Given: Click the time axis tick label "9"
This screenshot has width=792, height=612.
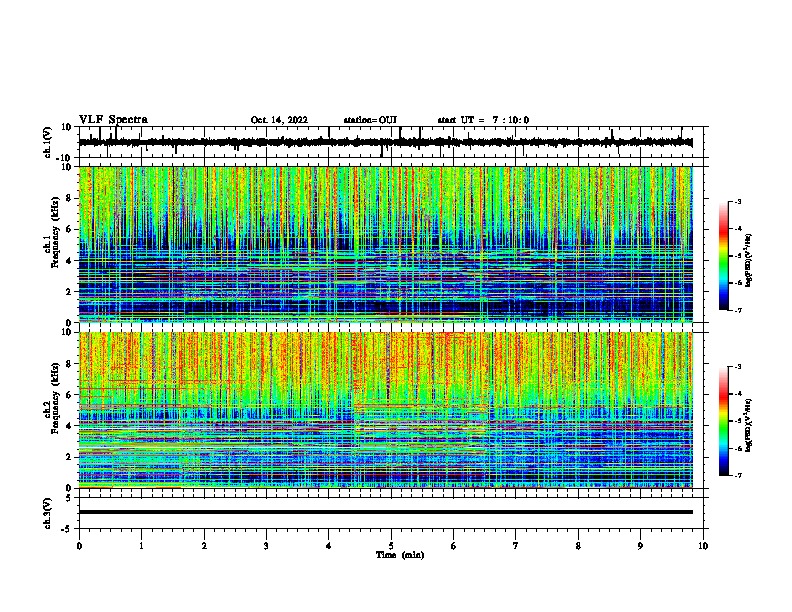Looking at the screenshot, I should coord(640,546).
